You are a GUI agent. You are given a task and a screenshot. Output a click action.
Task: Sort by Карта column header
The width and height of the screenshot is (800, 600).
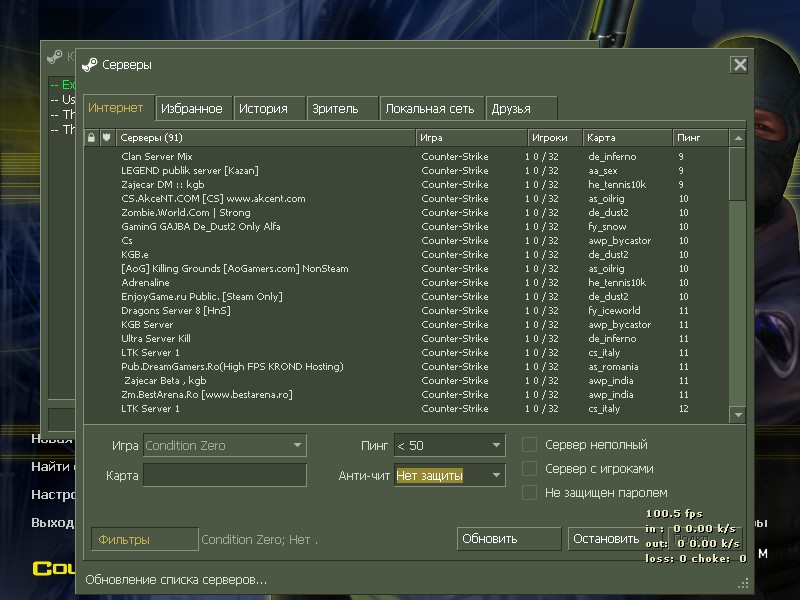[x=627, y=138]
